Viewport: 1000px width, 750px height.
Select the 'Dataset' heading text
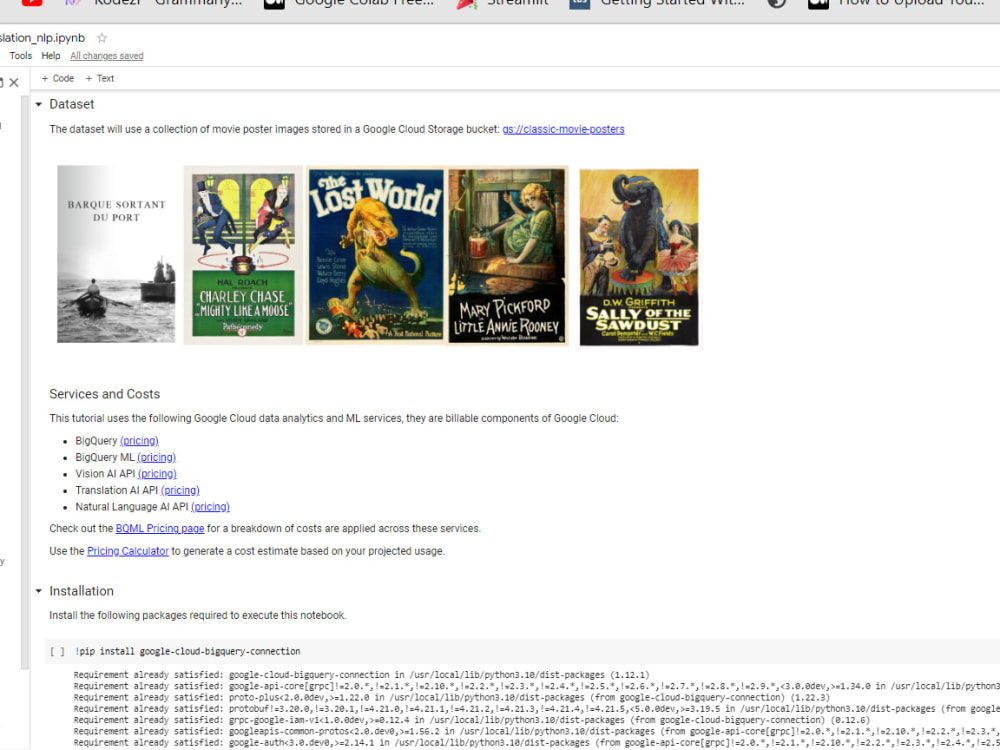71,105
